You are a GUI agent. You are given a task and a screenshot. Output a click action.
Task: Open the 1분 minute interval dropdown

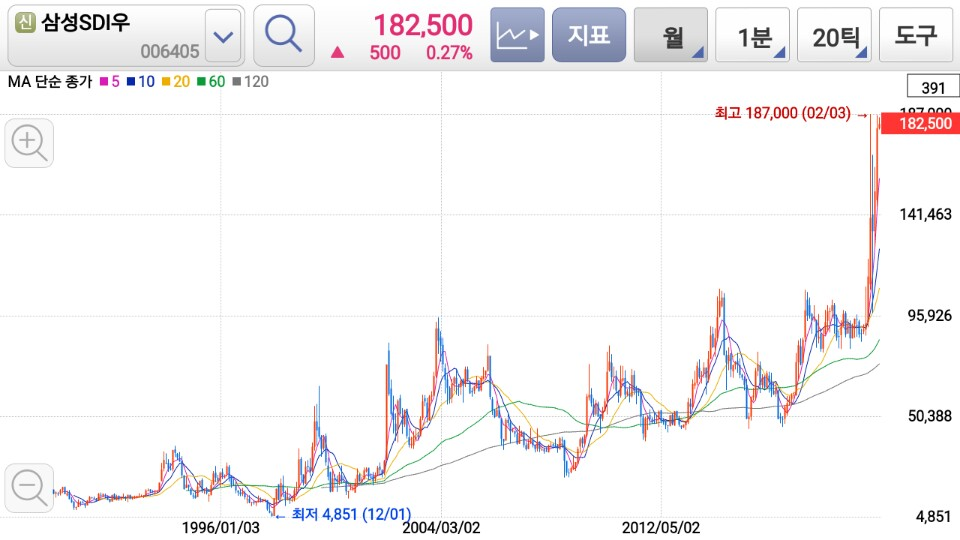click(752, 36)
